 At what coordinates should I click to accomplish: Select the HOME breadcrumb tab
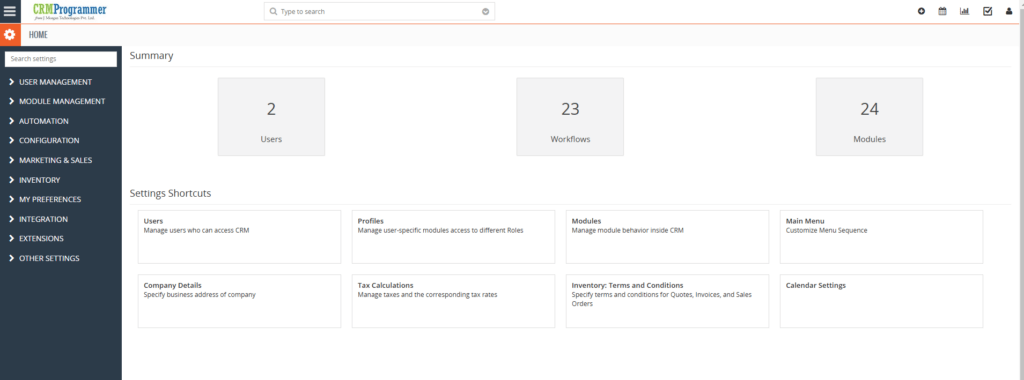(38, 35)
